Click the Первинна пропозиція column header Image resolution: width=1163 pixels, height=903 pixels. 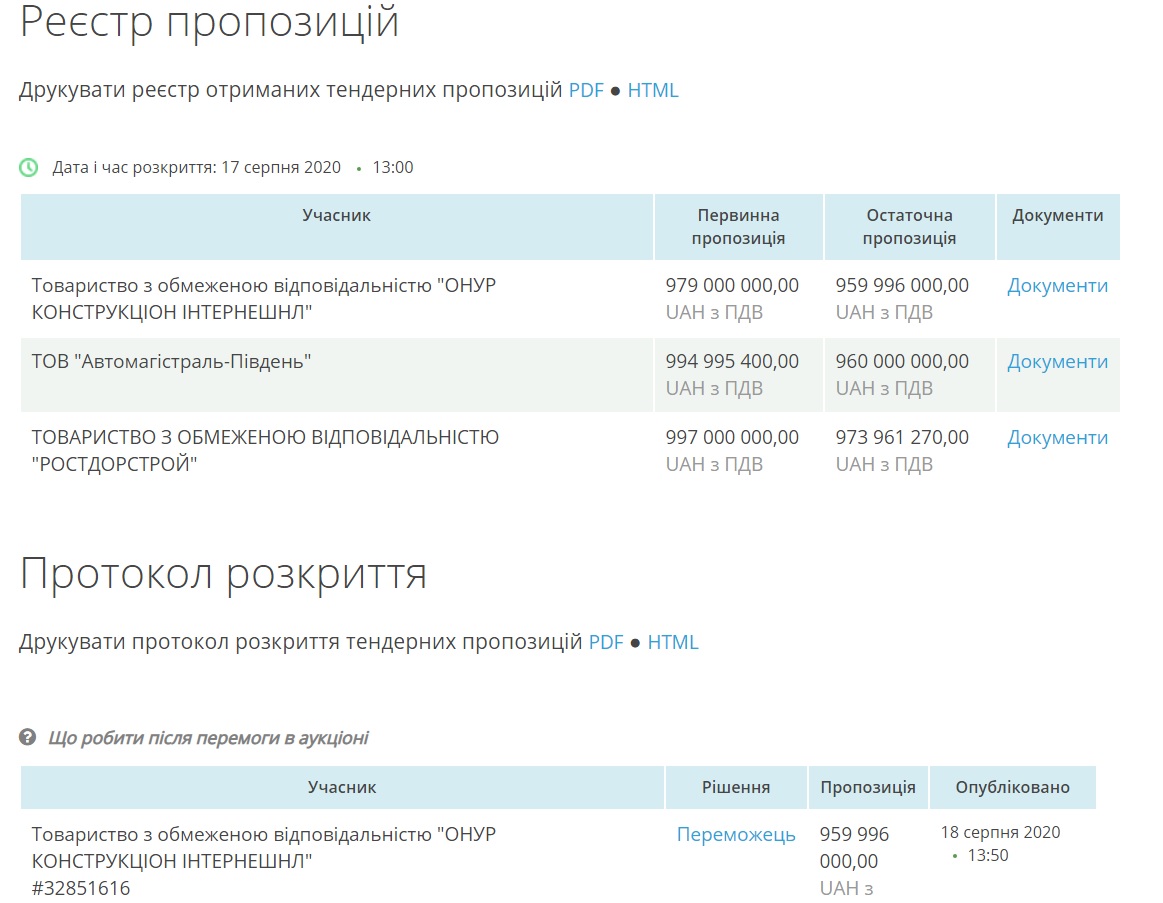pos(738,227)
